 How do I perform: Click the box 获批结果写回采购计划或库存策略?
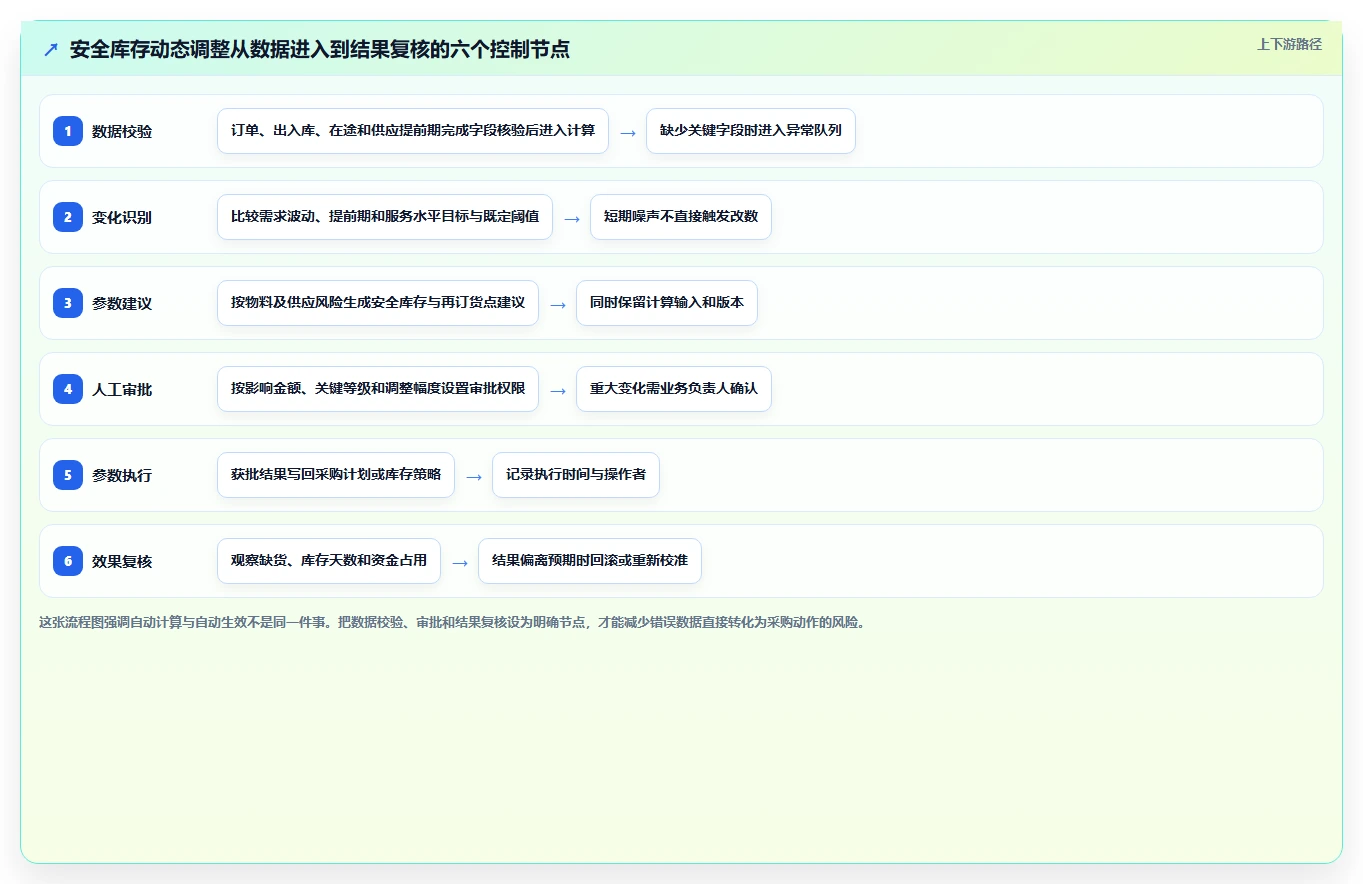pos(336,475)
